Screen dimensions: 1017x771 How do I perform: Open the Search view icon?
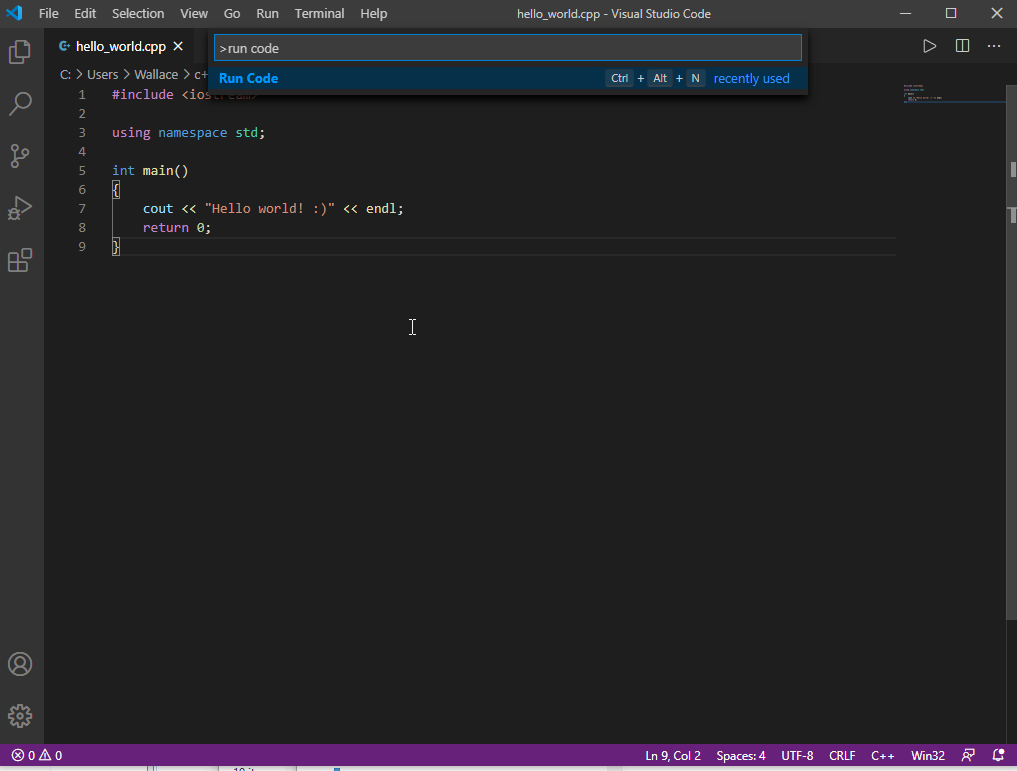point(20,104)
